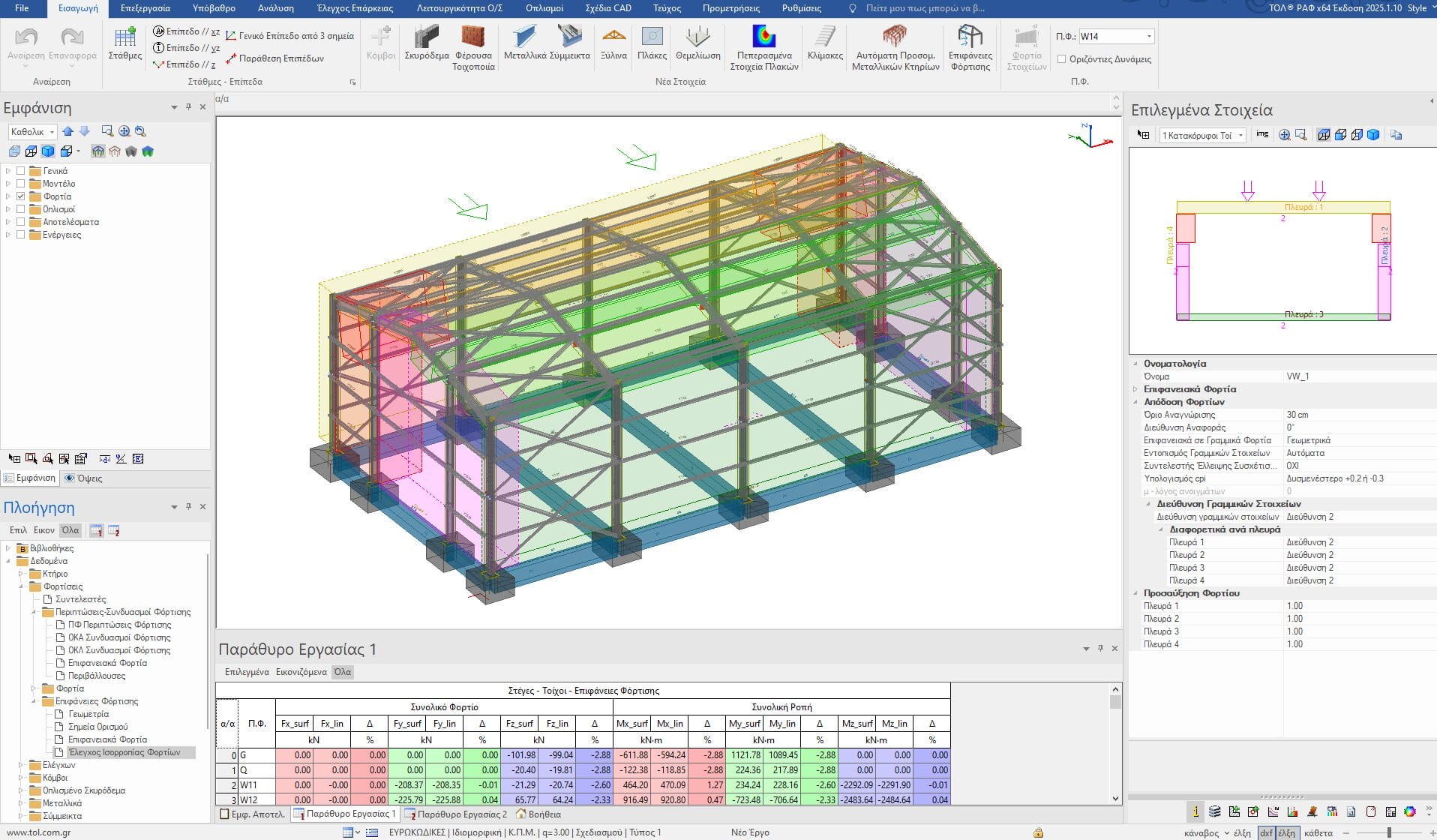Uncheck the Φορτία checkbox in display tree
Image resolution: width=1437 pixels, height=840 pixels.
[x=21, y=196]
